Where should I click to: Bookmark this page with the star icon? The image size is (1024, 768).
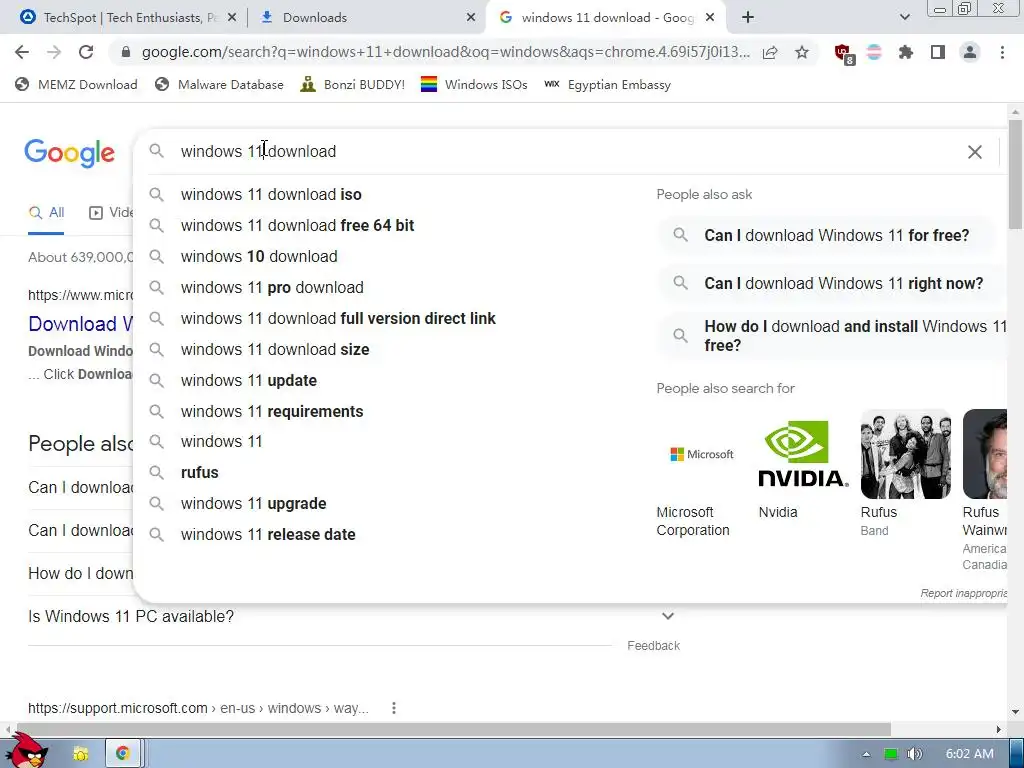(x=801, y=52)
